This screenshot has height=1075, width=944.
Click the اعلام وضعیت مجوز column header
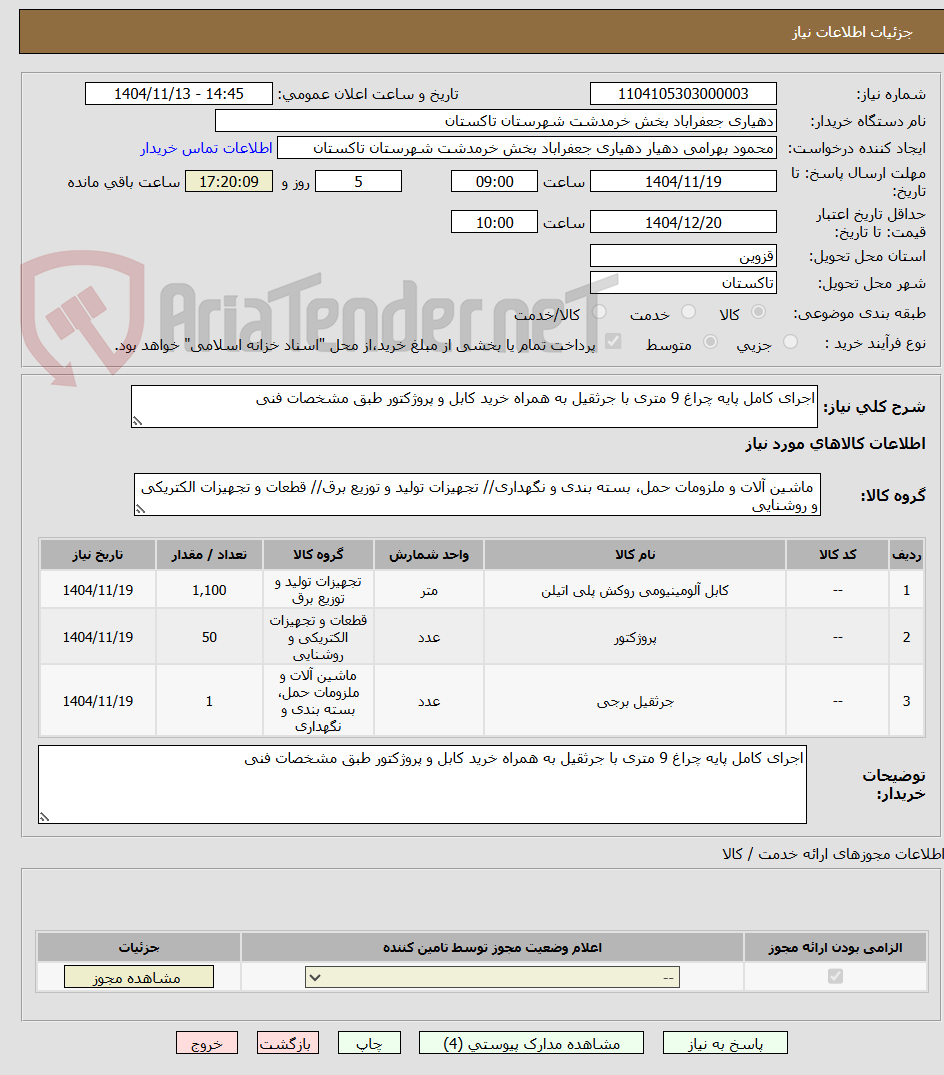492,947
